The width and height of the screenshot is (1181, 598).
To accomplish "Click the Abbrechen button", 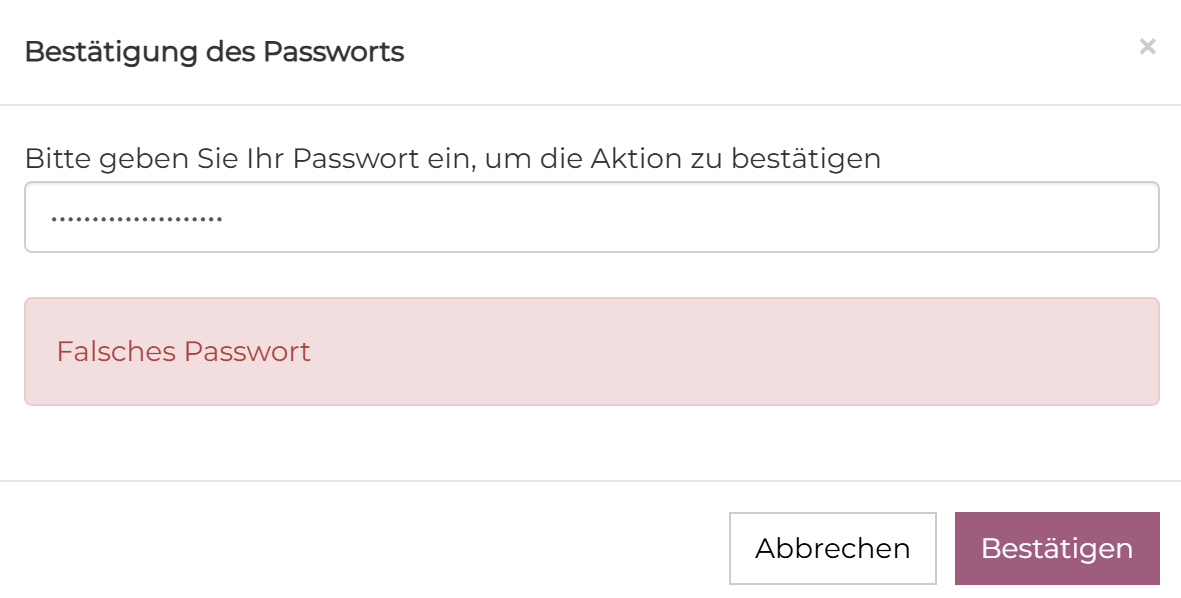I will tap(832, 548).
